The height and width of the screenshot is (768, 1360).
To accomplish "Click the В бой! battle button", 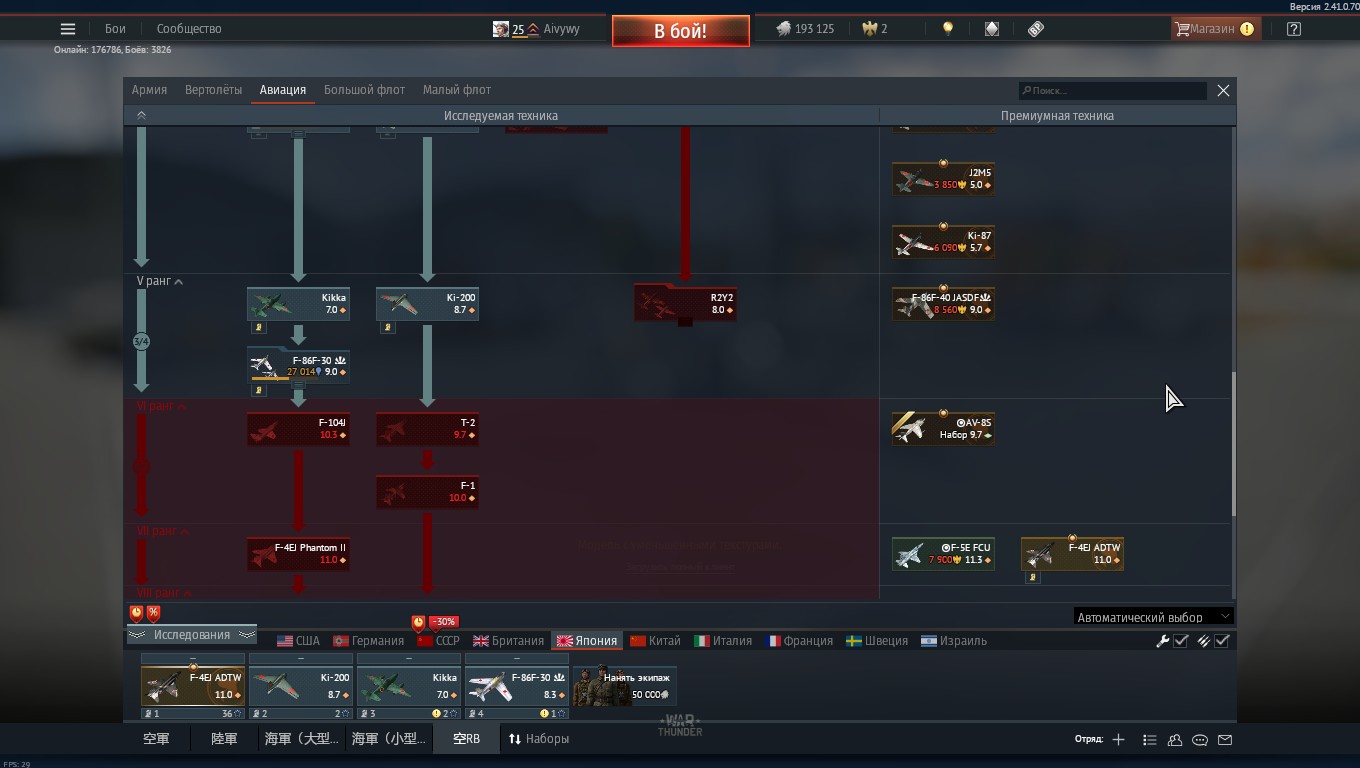I will (x=681, y=31).
